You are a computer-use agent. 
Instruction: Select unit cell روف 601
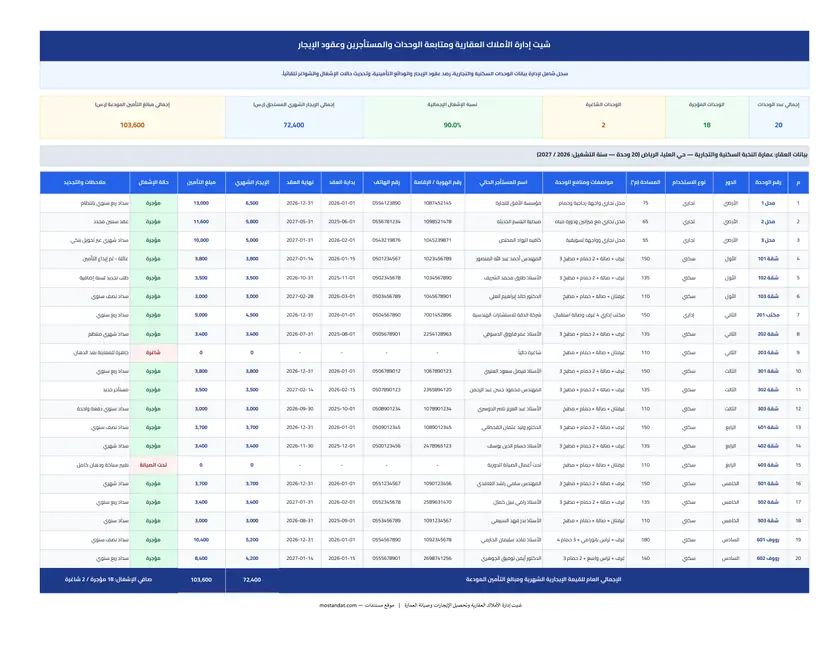[768, 540]
